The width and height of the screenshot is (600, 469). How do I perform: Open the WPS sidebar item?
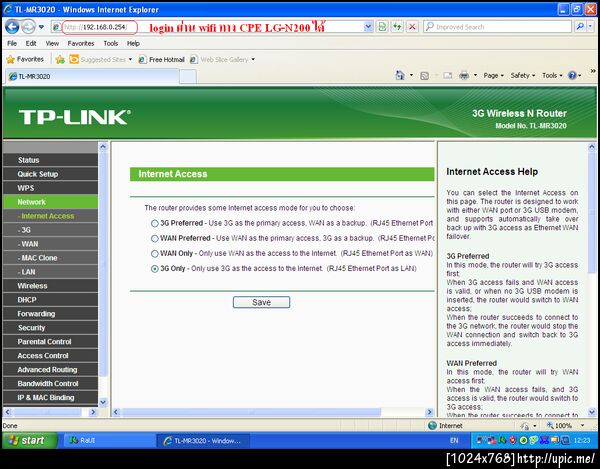pos(50,188)
